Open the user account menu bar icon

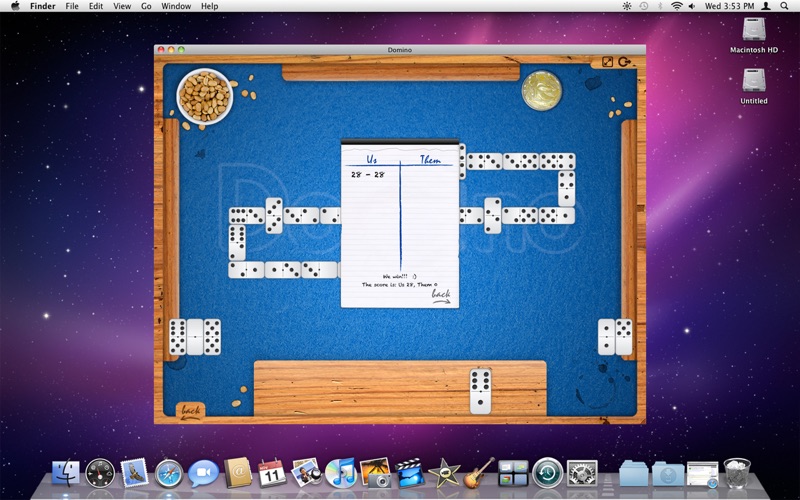(x=766, y=6)
